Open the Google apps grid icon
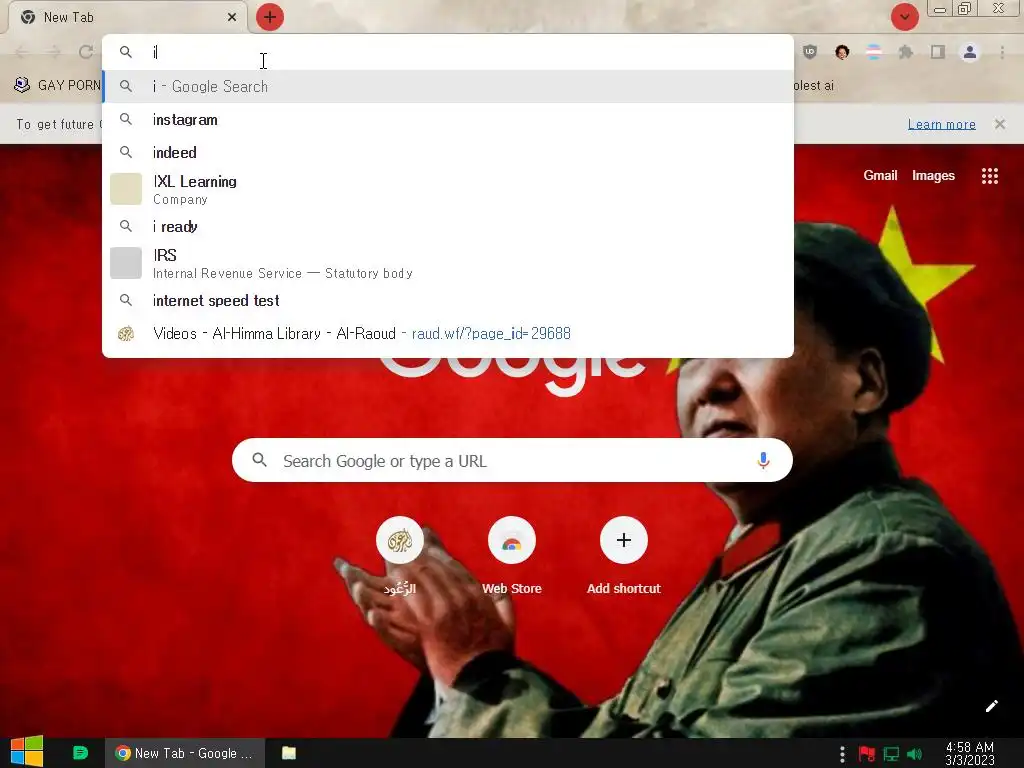1024x768 pixels. pyautogui.click(x=989, y=176)
